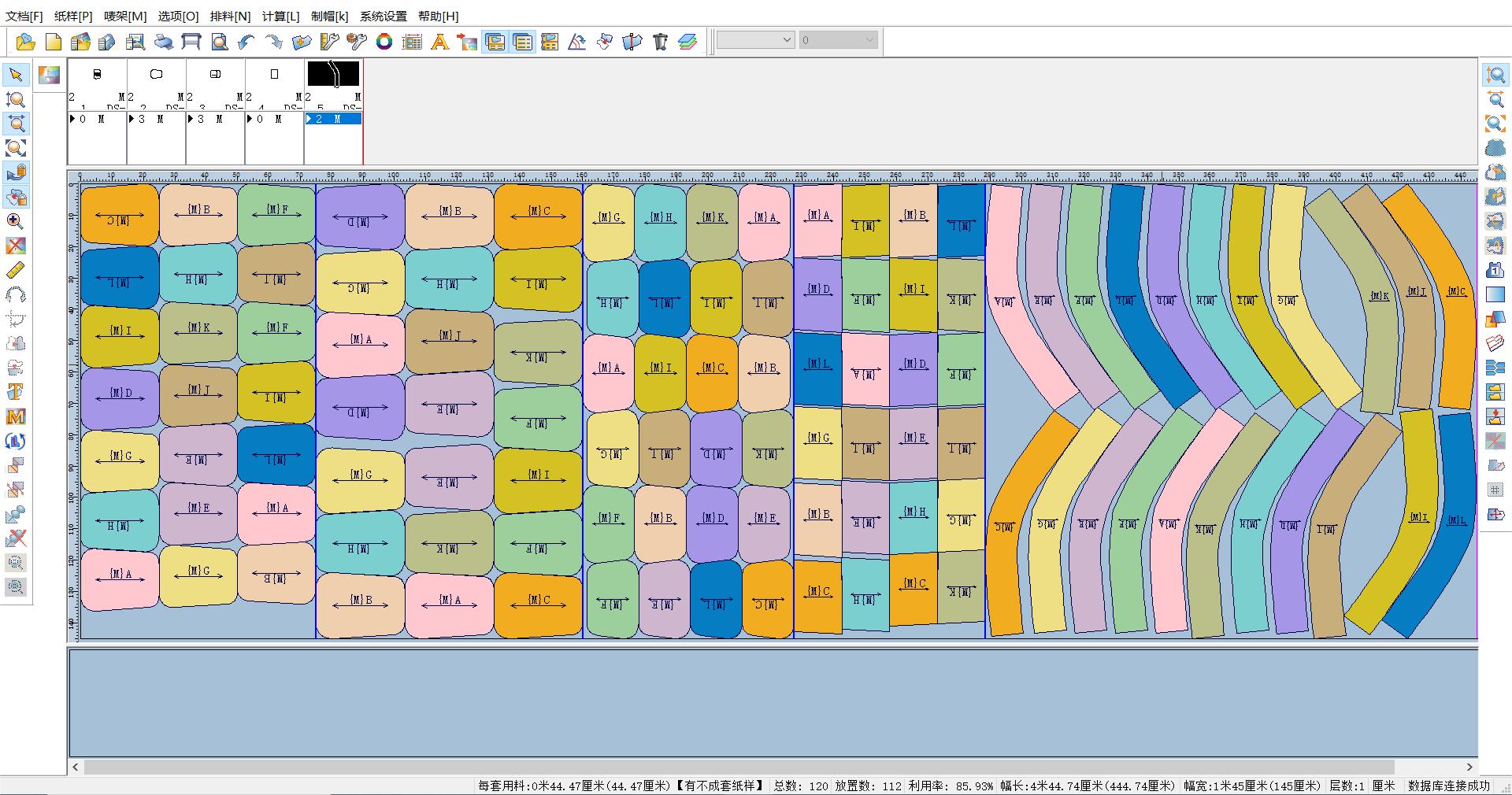
Task: Select the arrow pointer tool in left sidebar
Action: (x=15, y=76)
